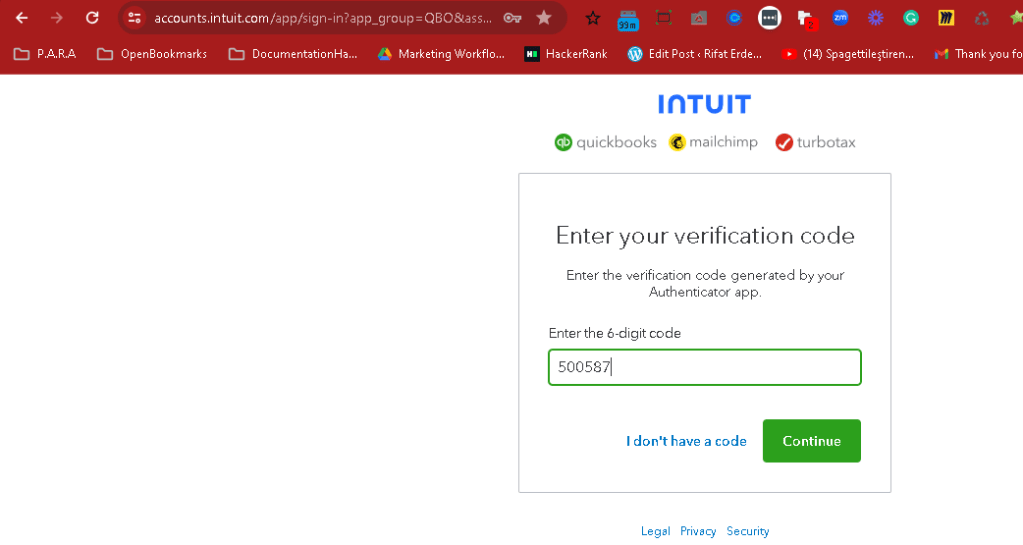Open the Privacy footer link
The height and width of the screenshot is (545, 1023).
[x=698, y=531]
